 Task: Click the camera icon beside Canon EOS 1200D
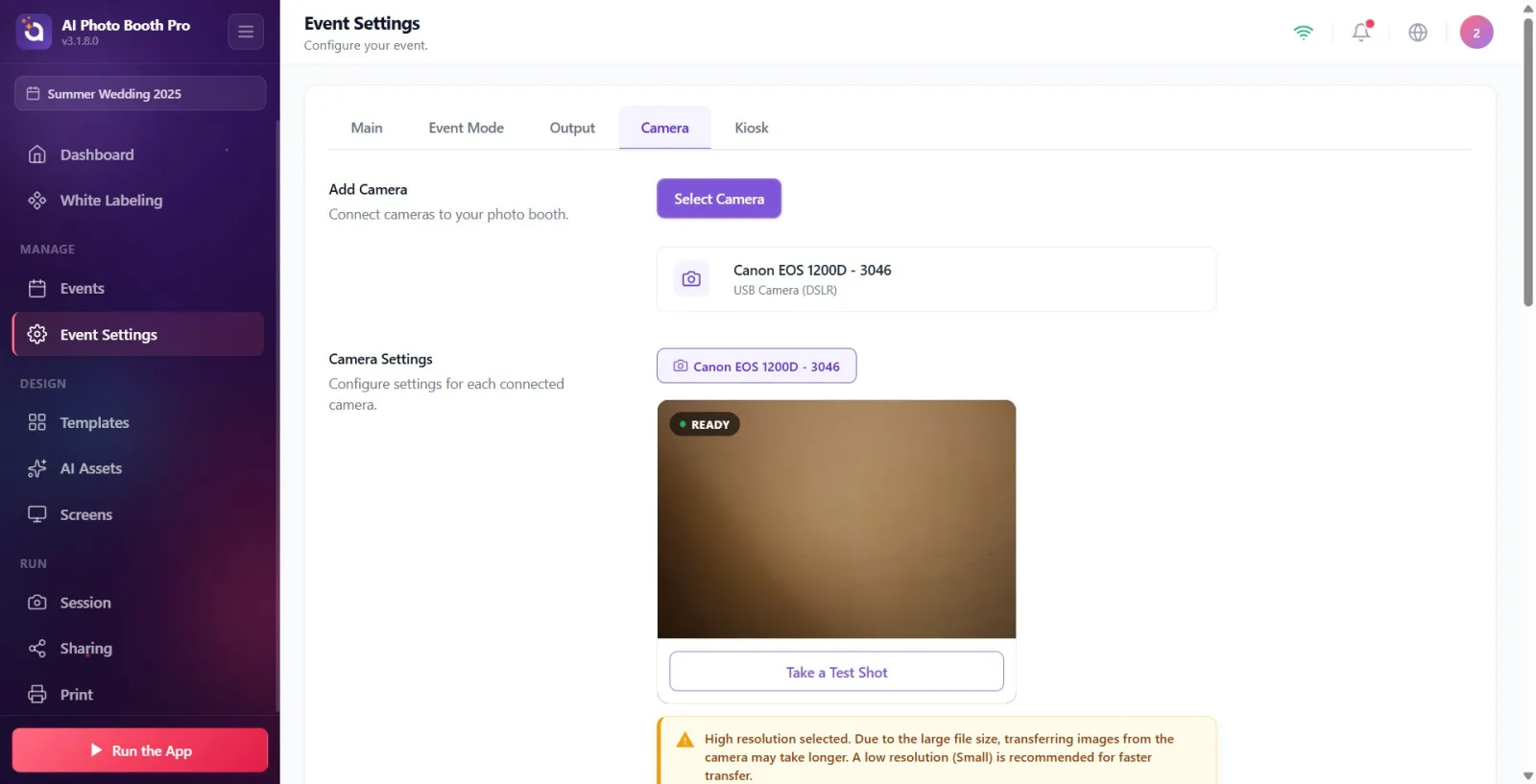click(691, 279)
